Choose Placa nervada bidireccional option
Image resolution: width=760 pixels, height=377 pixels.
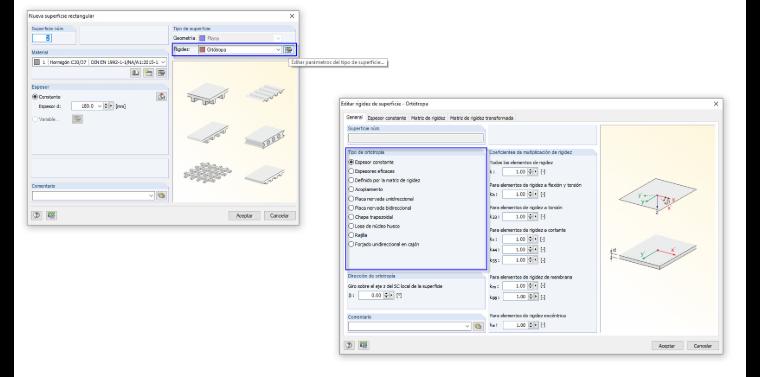[x=351, y=208]
